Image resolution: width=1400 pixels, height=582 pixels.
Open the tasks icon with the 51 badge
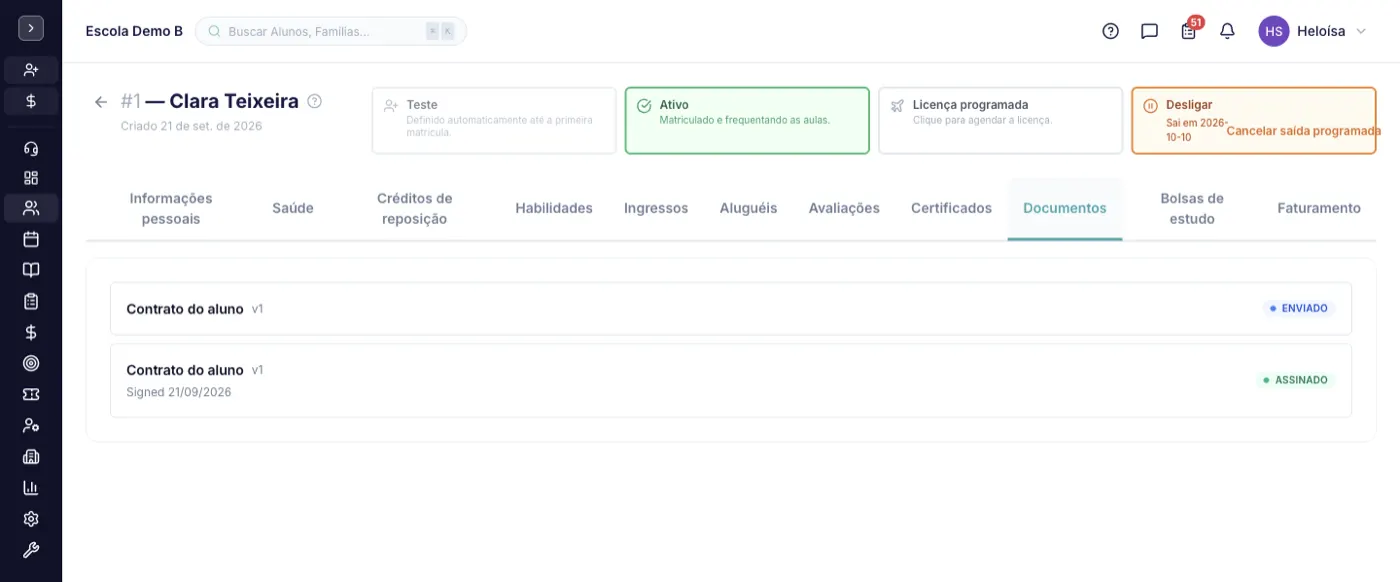tap(1189, 30)
